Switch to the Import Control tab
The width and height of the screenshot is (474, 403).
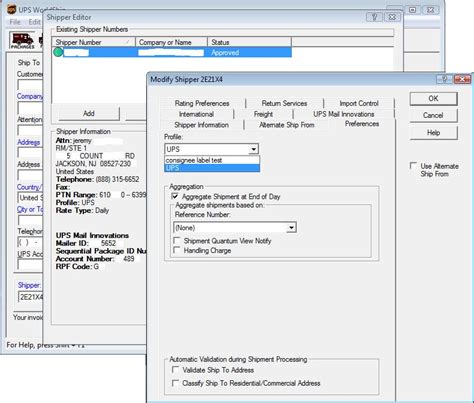[x=359, y=103]
